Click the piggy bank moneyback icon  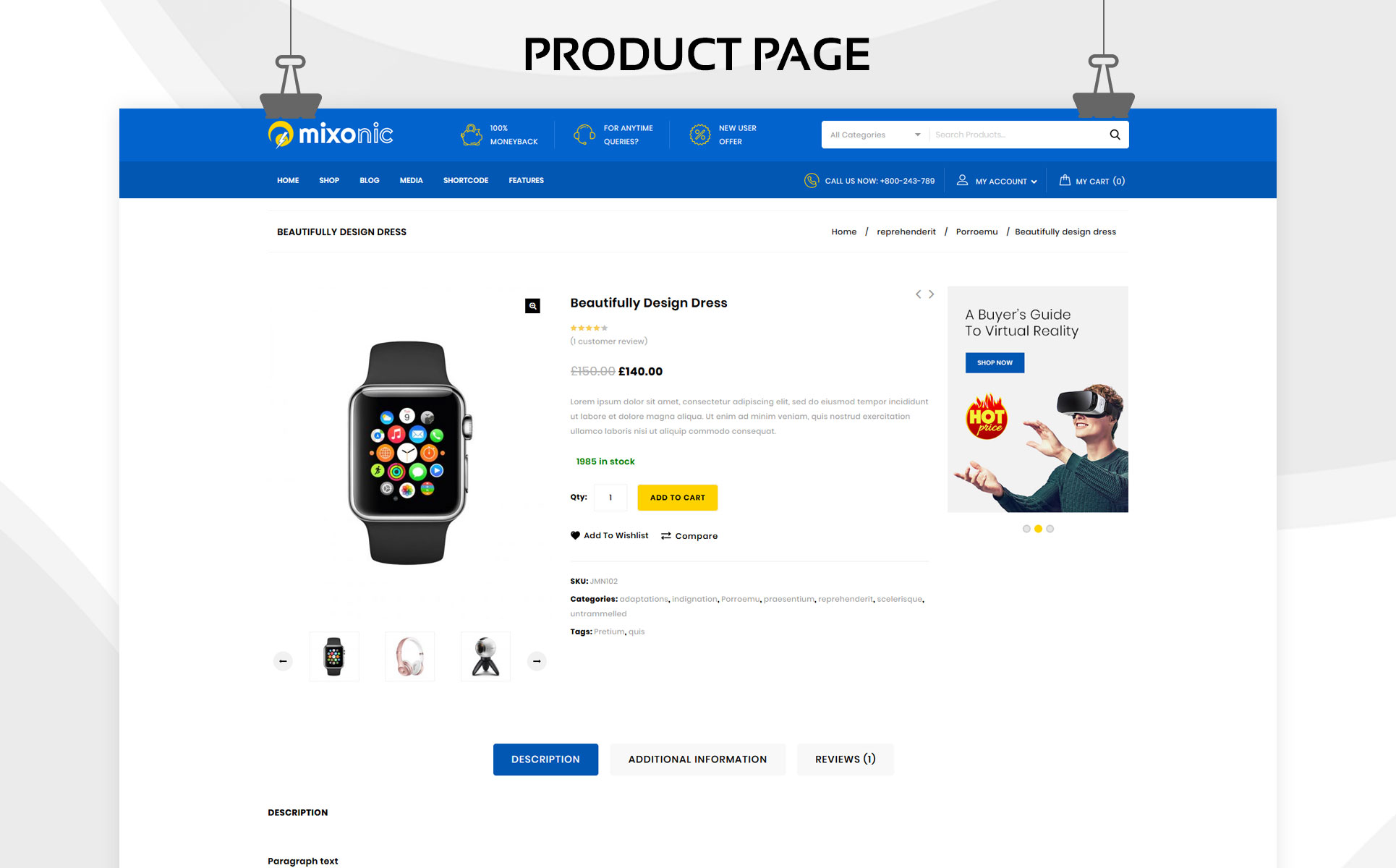click(x=472, y=135)
